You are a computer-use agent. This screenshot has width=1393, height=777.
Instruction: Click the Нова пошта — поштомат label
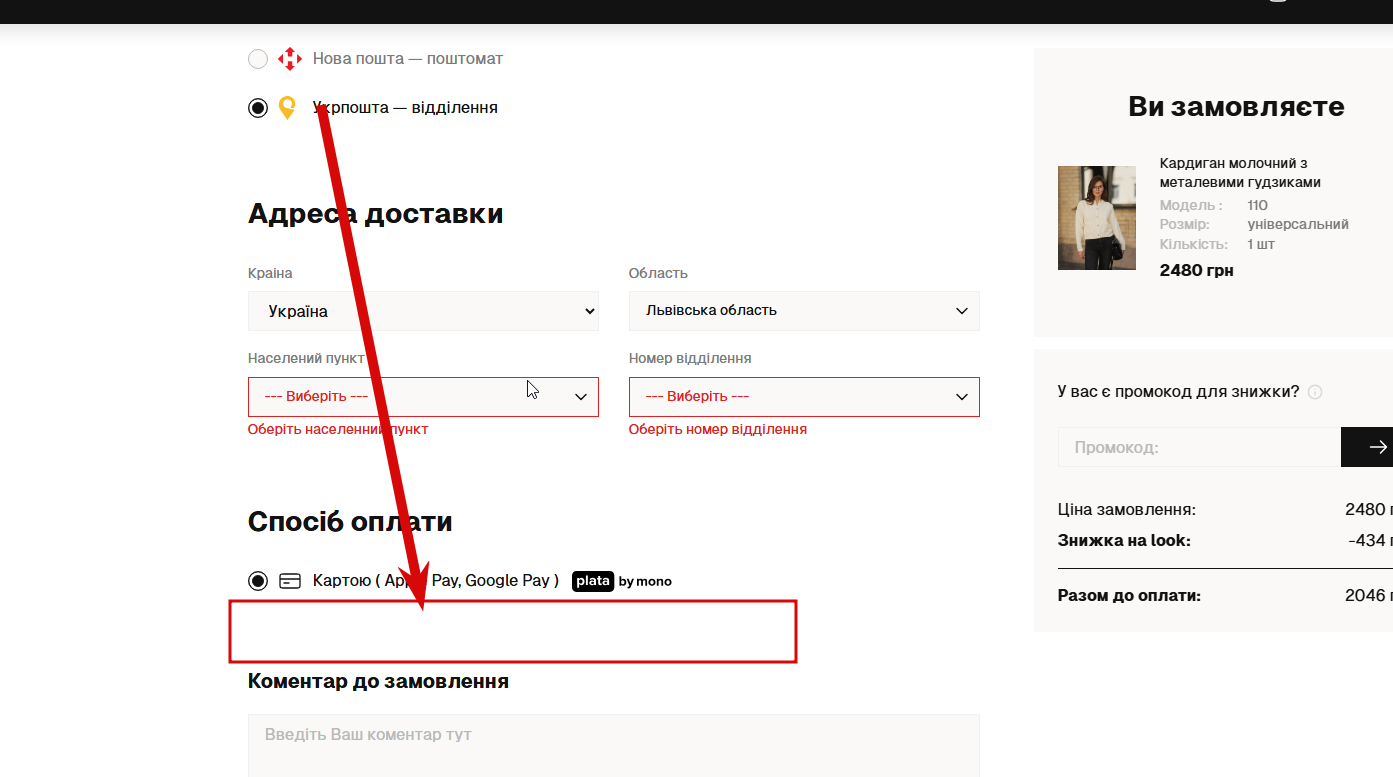(x=408, y=59)
